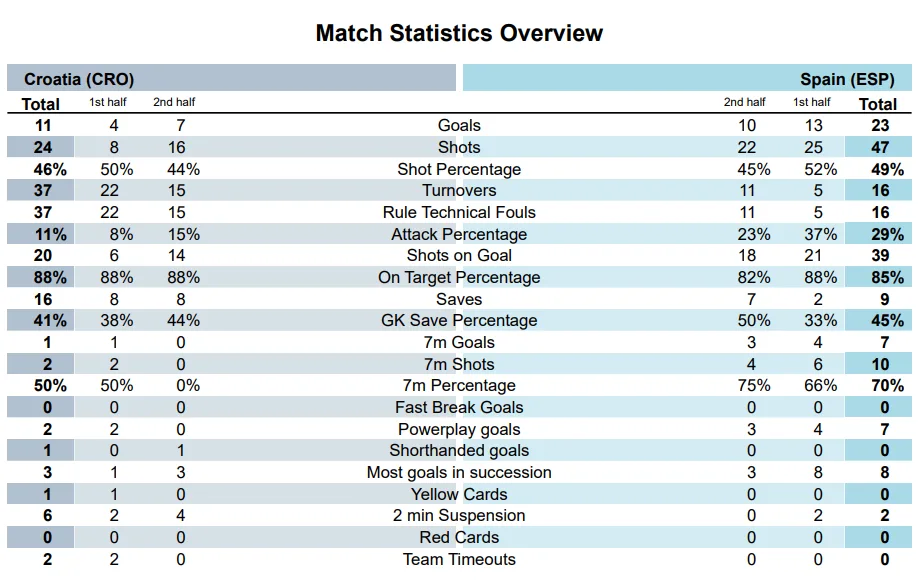Click the Team Timeouts row label
Image resolution: width=922 pixels, height=581 pixels.
tap(459, 559)
